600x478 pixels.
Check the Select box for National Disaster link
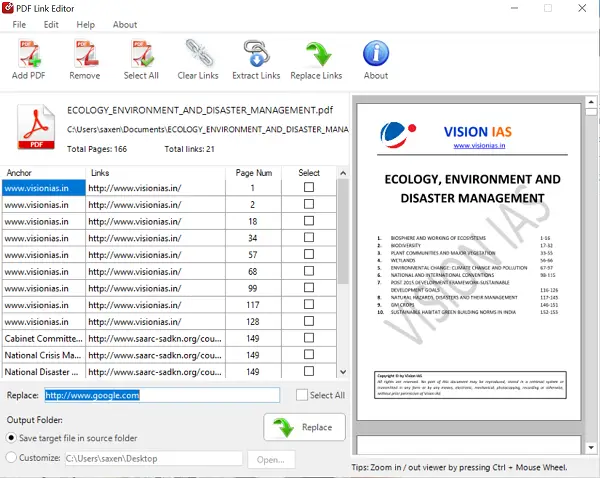(309, 371)
